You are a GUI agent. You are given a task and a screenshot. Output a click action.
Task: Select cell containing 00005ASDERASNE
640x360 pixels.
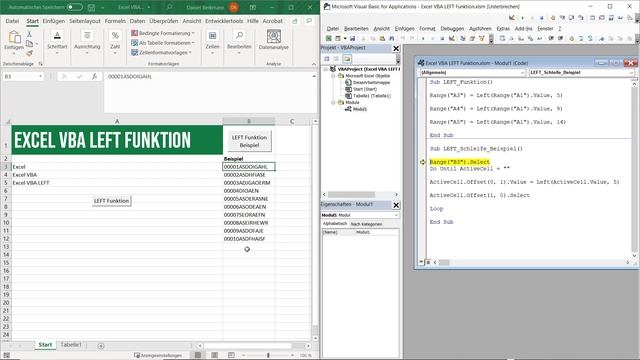pyautogui.click(x=249, y=199)
